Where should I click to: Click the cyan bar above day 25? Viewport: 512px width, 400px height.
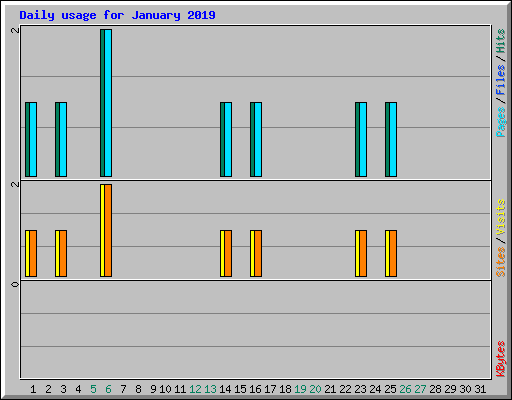click(x=393, y=139)
